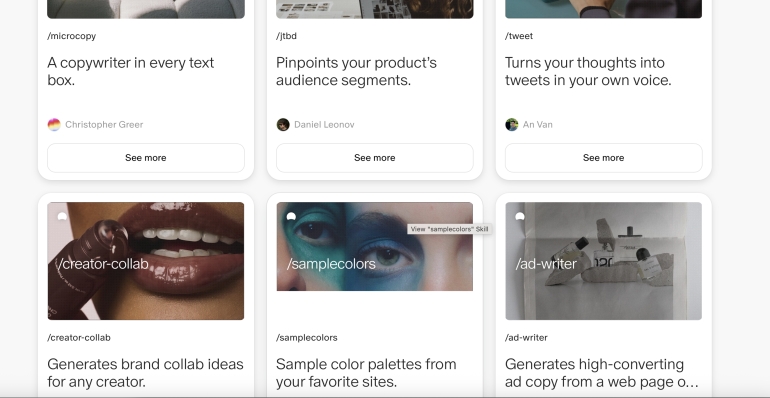Click the /jtbd skill label
The width and height of the screenshot is (770, 398).
point(286,36)
